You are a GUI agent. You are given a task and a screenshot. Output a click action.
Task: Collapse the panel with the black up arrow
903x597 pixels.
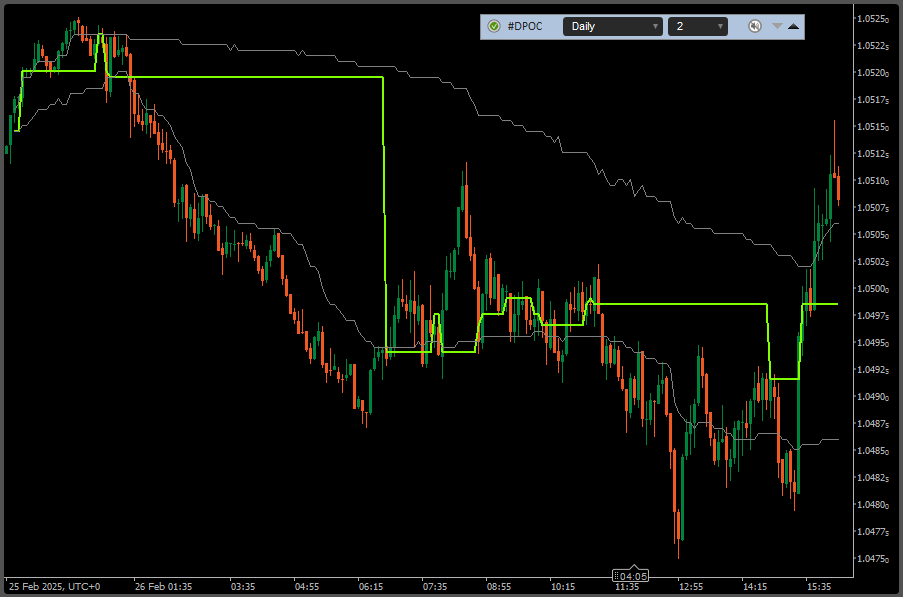coord(793,26)
